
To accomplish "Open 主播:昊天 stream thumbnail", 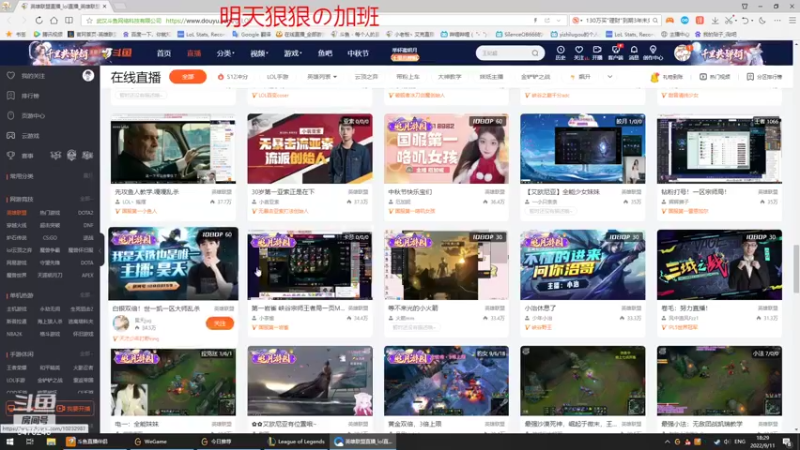I will (173, 264).
